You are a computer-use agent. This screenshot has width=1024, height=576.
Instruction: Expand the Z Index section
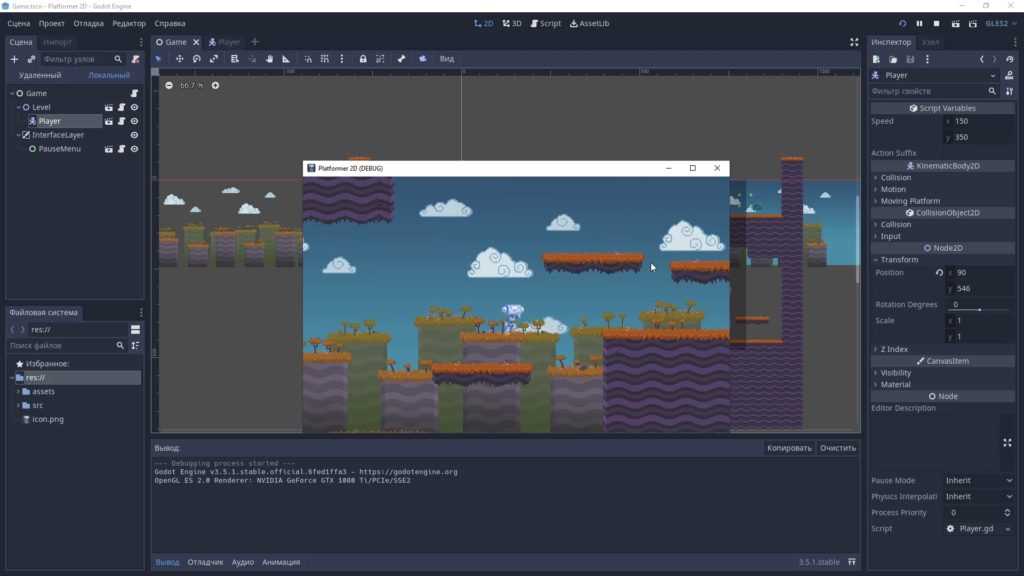click(x=894, y=349)
